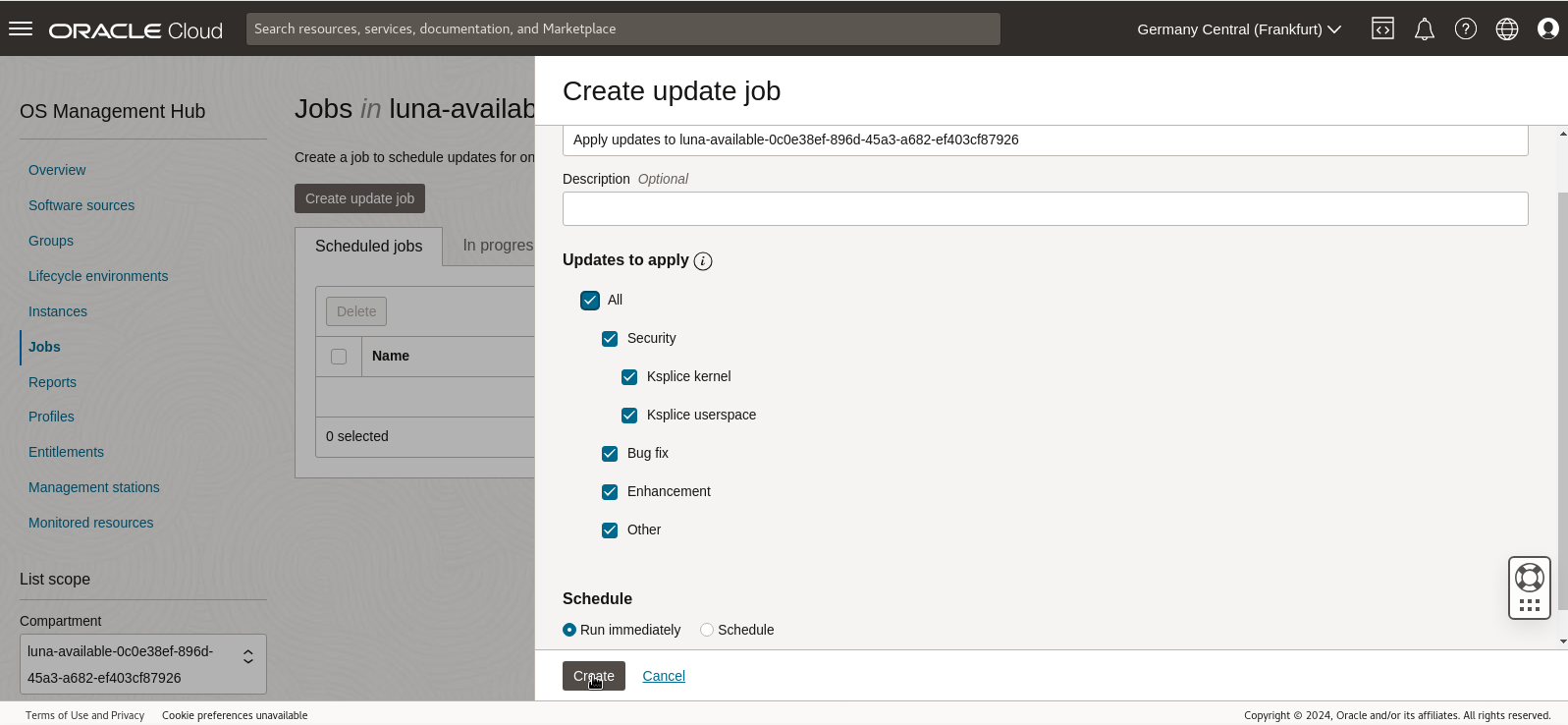Click the top search resources field

pos(623,28)
